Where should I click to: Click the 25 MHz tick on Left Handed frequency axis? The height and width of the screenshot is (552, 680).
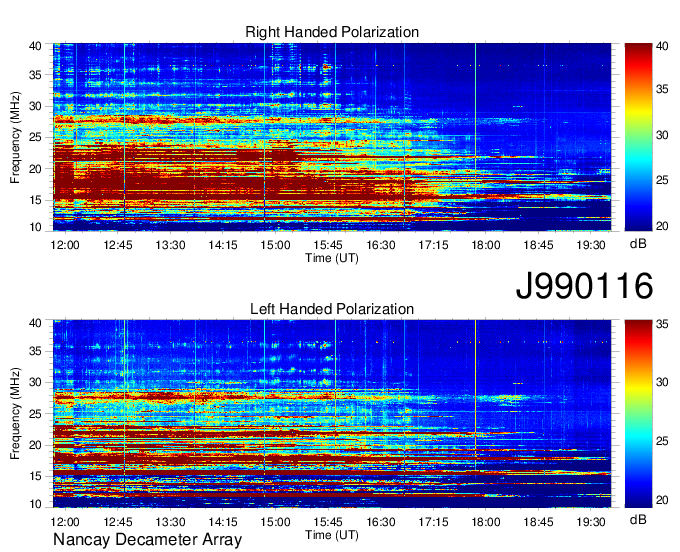click(35, 414)
